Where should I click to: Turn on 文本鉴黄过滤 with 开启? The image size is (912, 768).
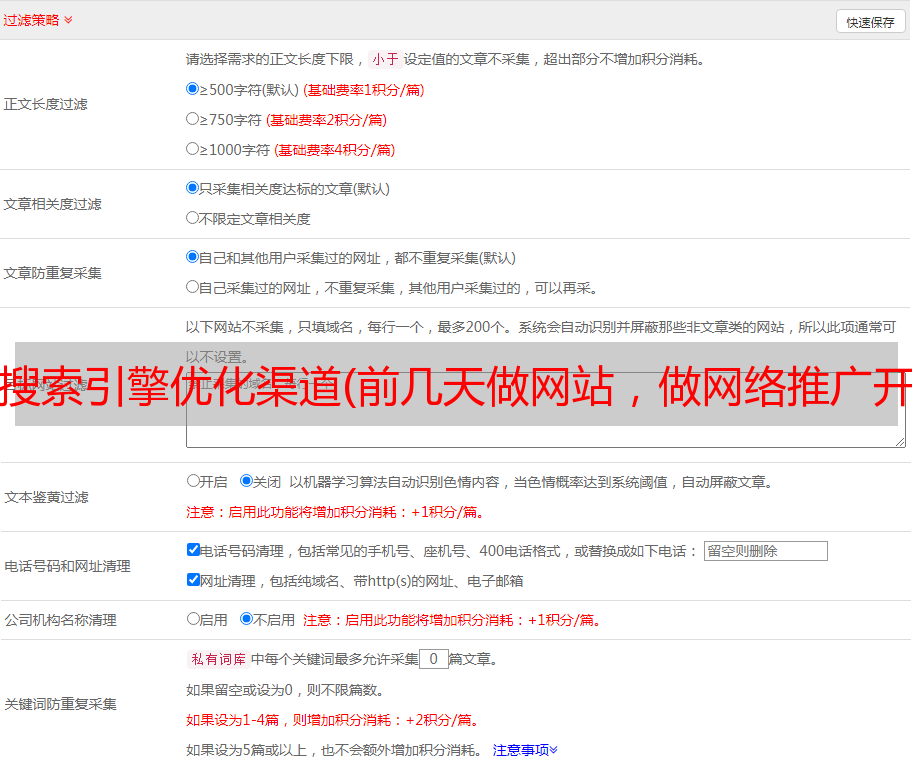pos(194,481)
